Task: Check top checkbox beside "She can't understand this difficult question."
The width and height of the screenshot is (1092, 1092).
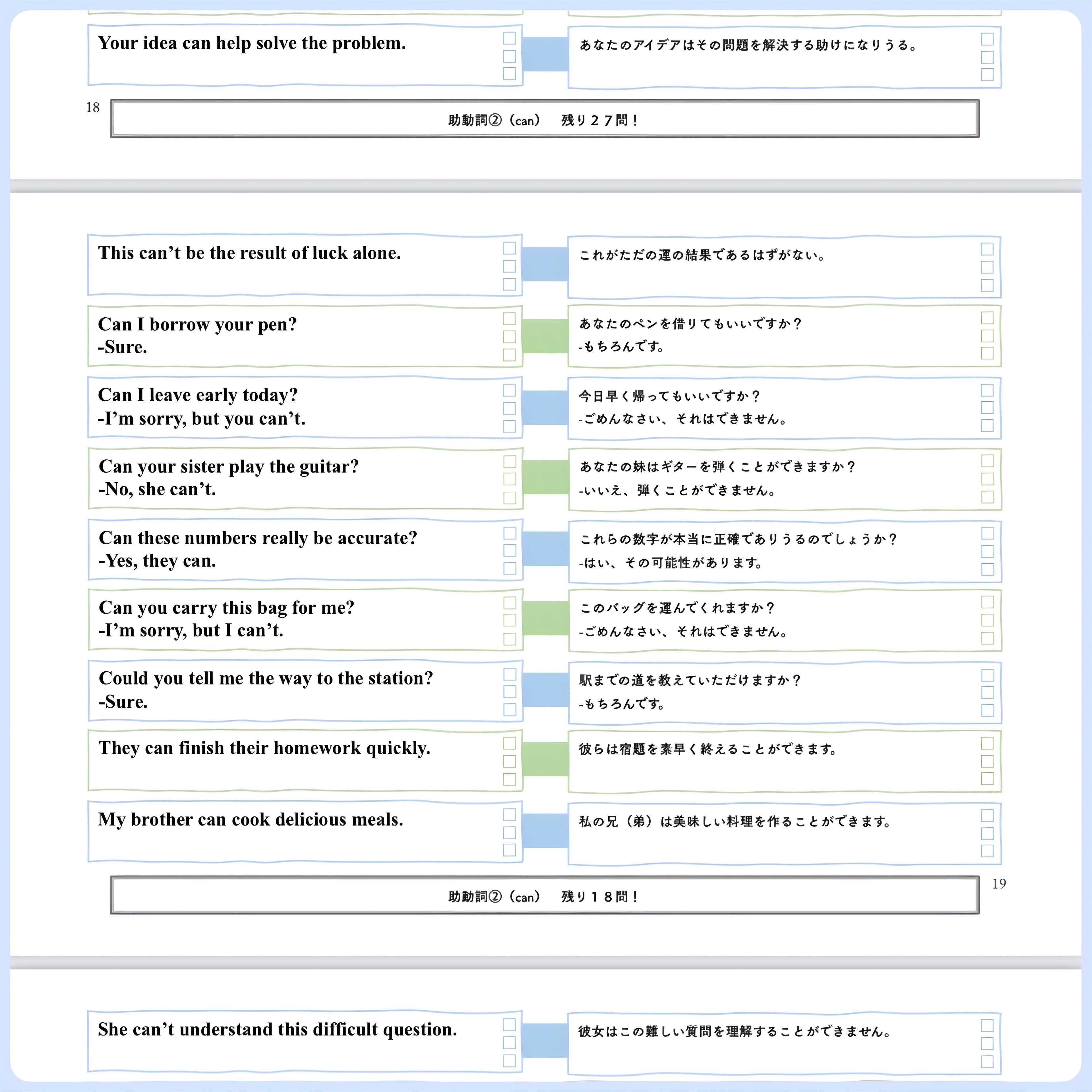Action: click(x=509, y=1025)
